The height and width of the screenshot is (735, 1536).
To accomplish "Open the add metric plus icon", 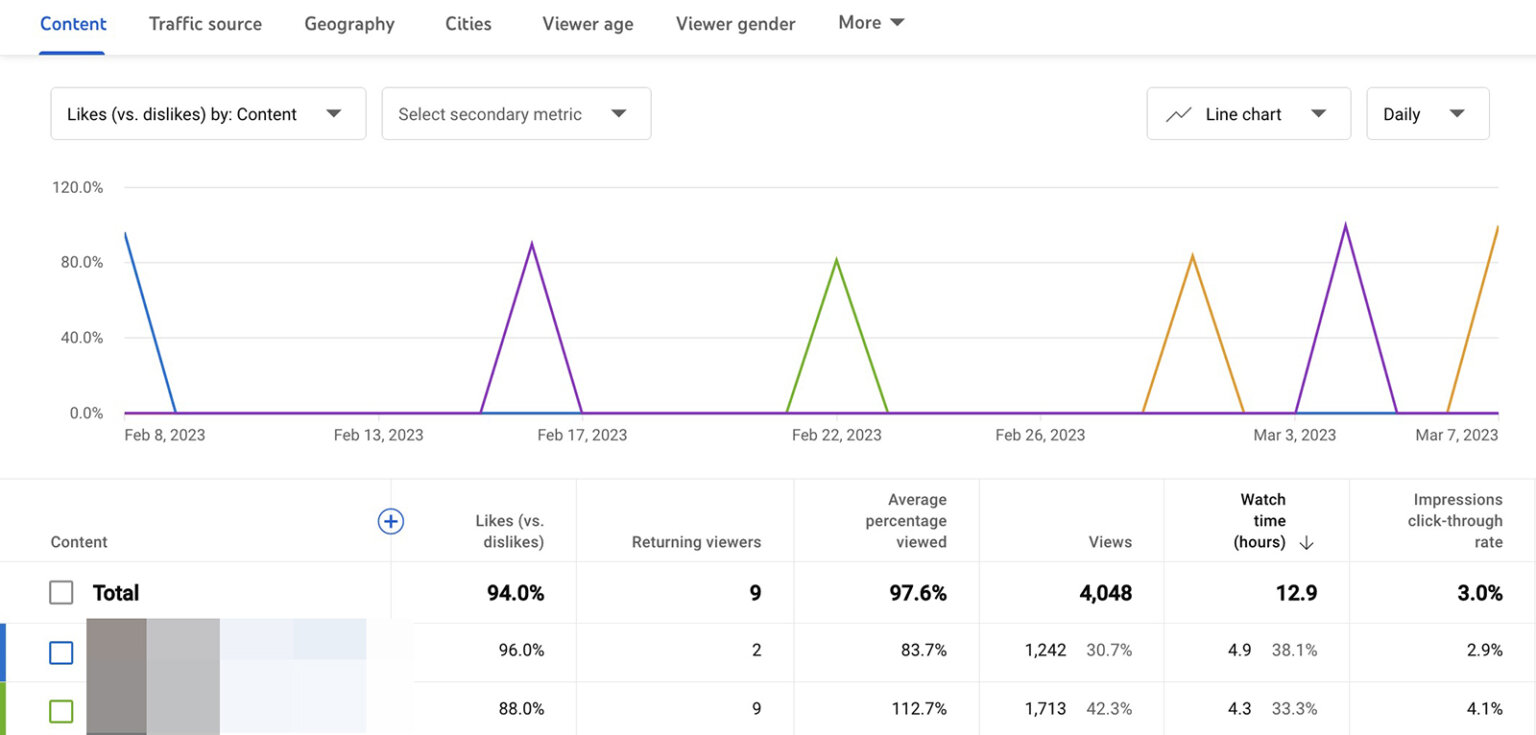I will click(x=391, y=521).
